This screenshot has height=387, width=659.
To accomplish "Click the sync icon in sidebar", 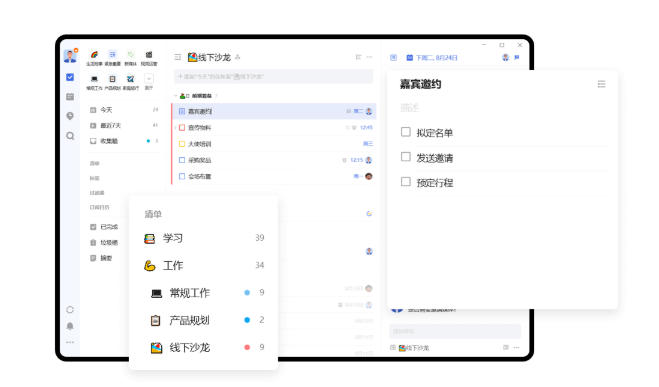I will 70,310.
